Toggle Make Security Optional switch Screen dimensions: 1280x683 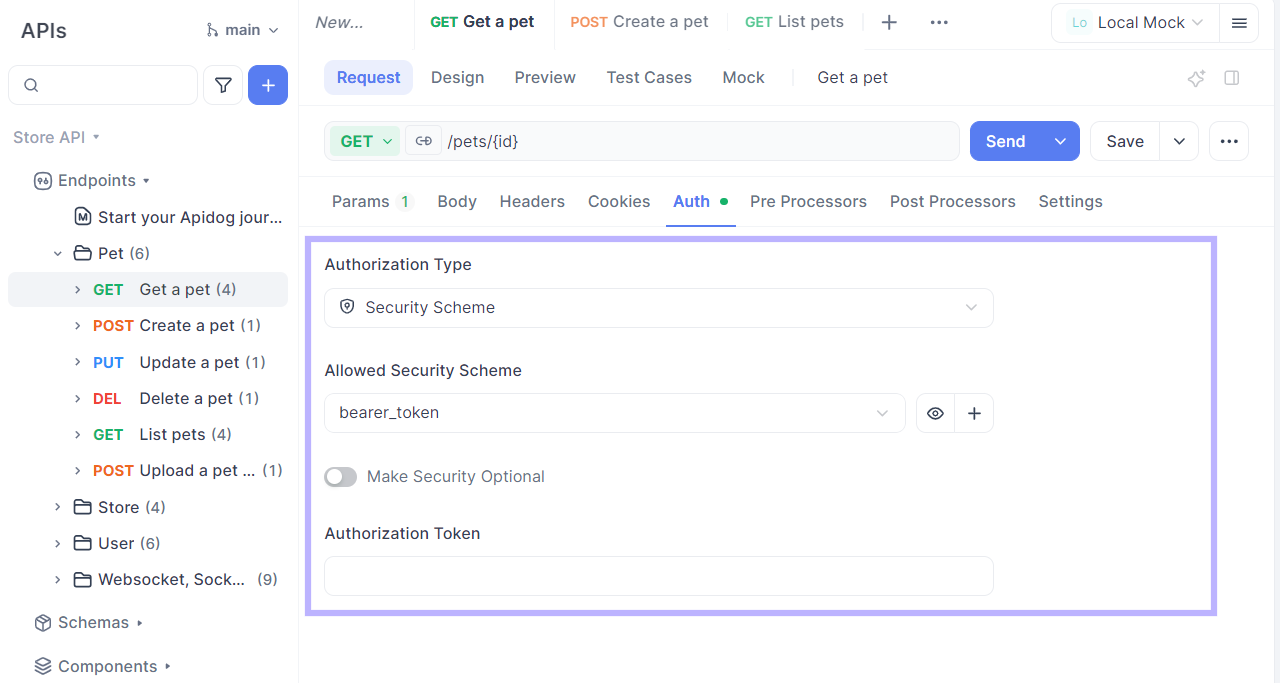[341, 477]
